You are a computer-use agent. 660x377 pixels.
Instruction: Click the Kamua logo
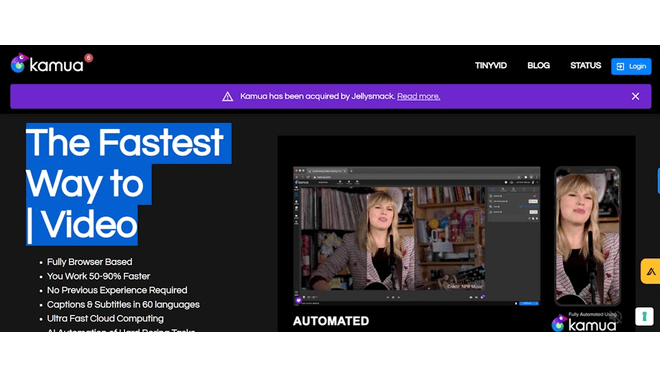(47, 64)
